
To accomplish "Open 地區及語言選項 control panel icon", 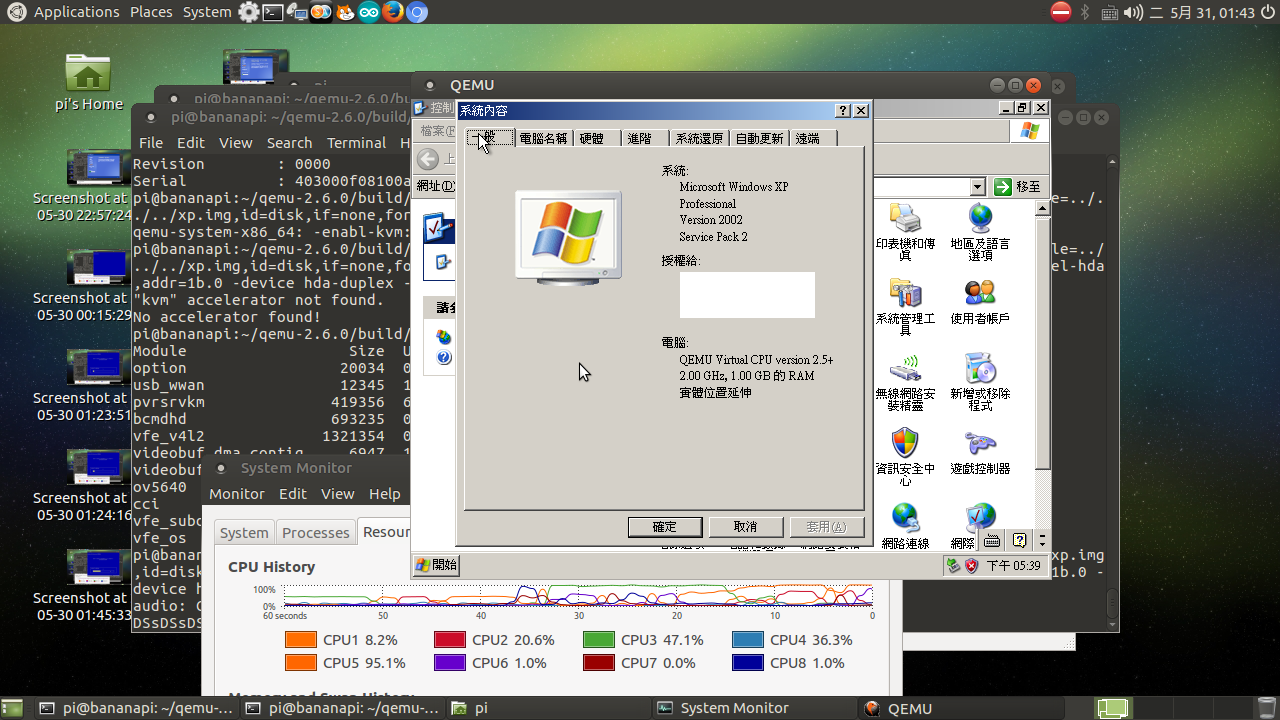I will point(980,232).
